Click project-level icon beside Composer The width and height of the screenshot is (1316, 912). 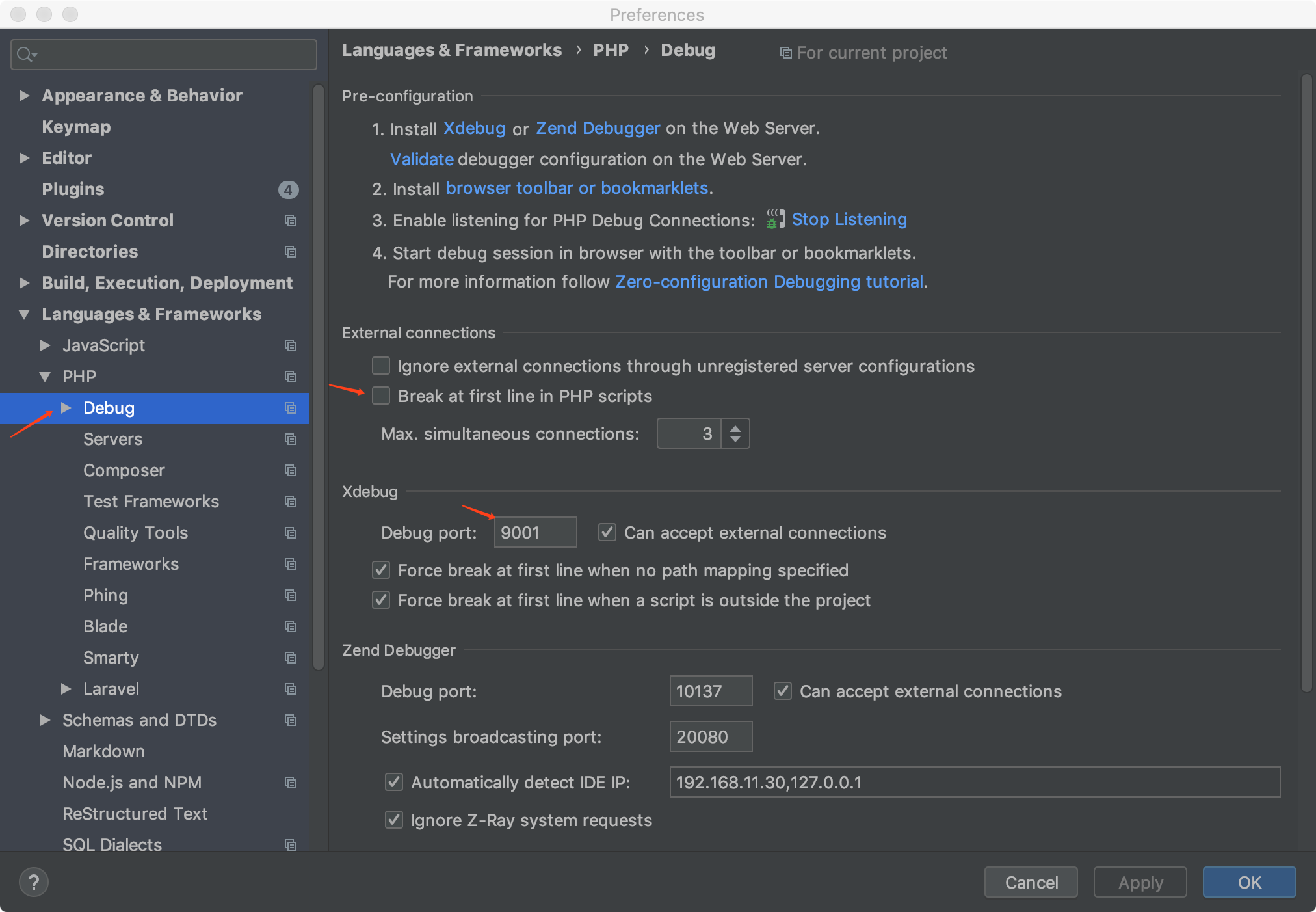pyautogui.click(x=291, y=470)
